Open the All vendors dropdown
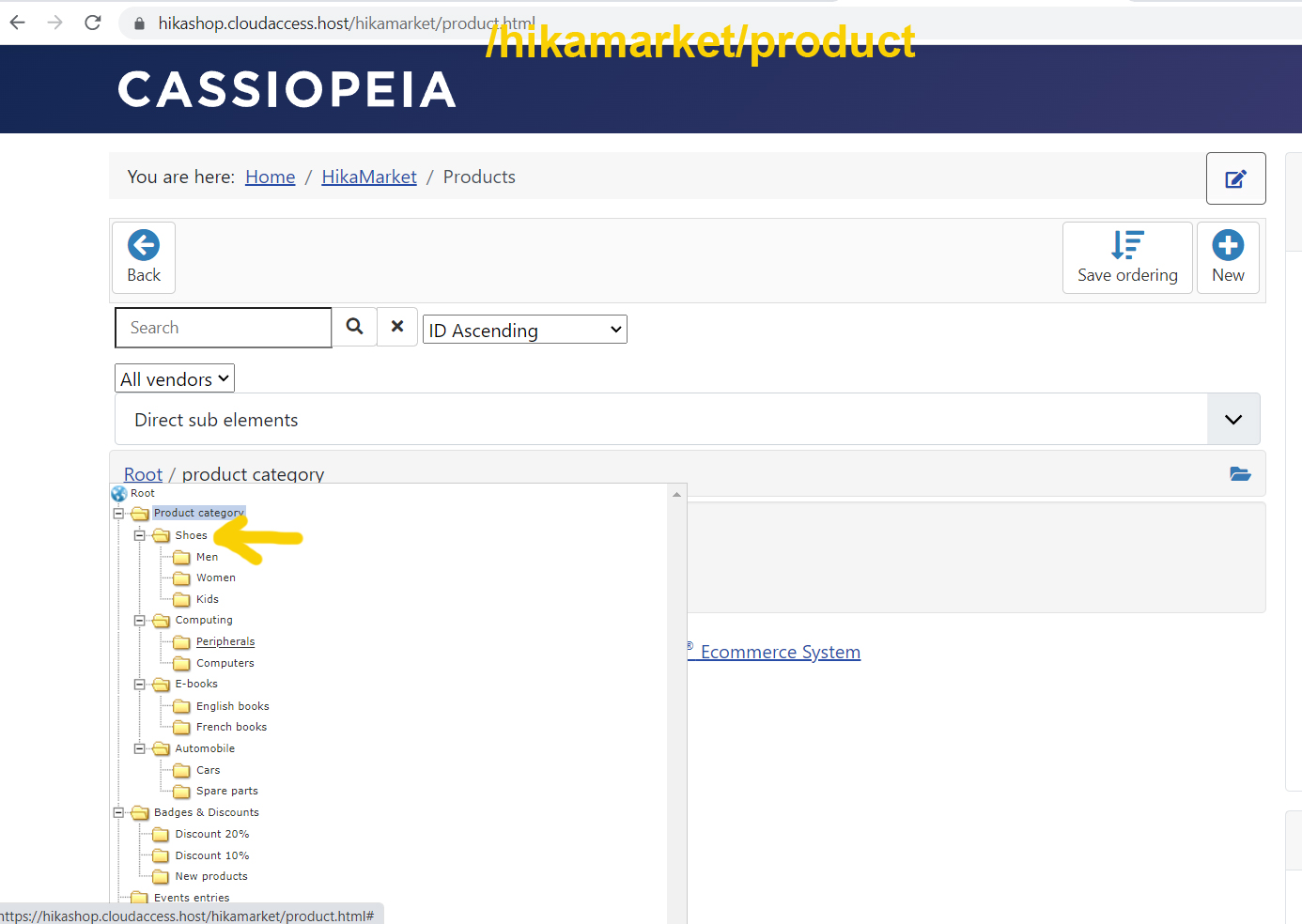The width and height of the screenshot is (1302, 924). pos(175,378)
